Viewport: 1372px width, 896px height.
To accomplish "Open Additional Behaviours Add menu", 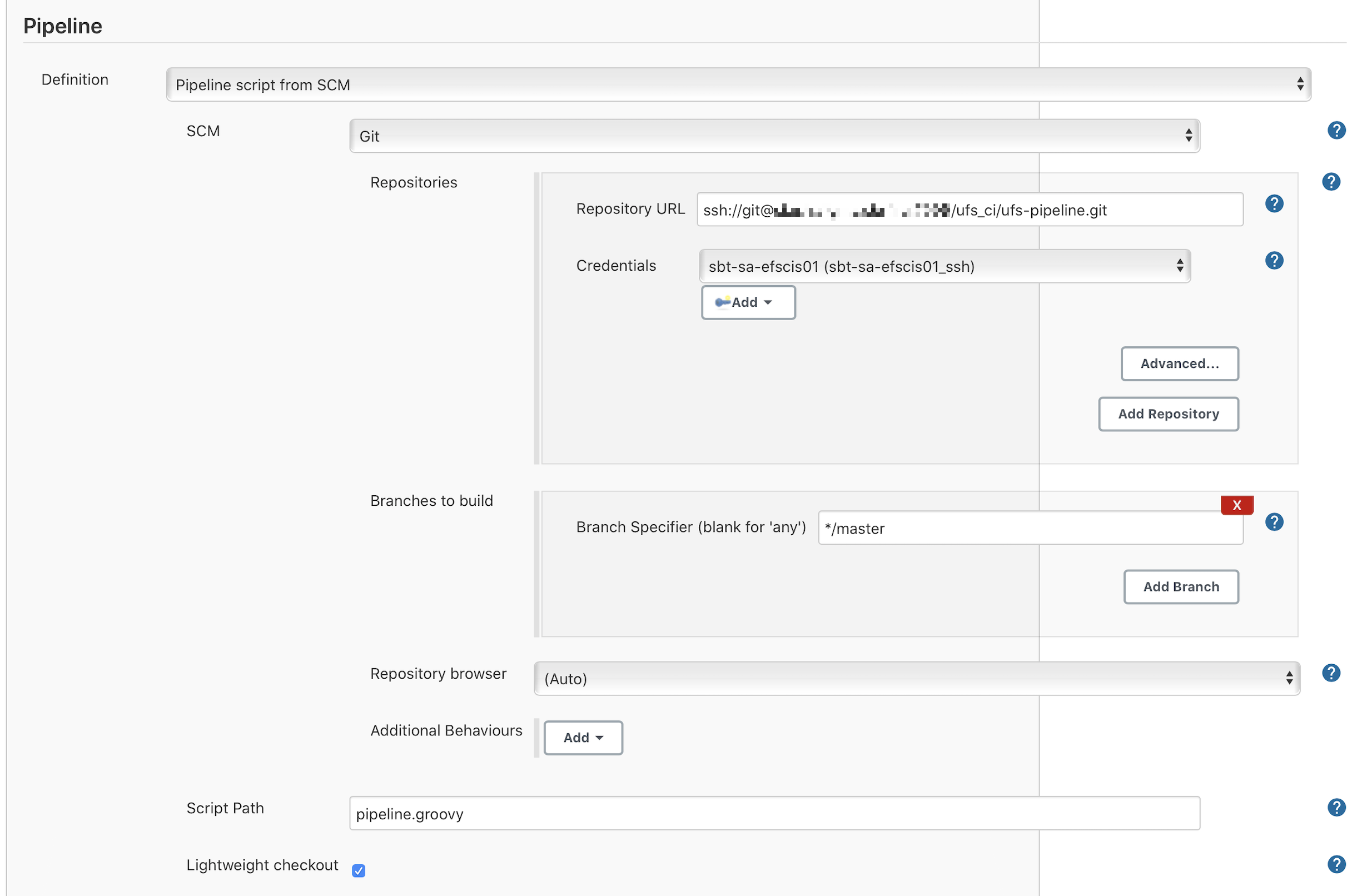I will pos(583,738).
